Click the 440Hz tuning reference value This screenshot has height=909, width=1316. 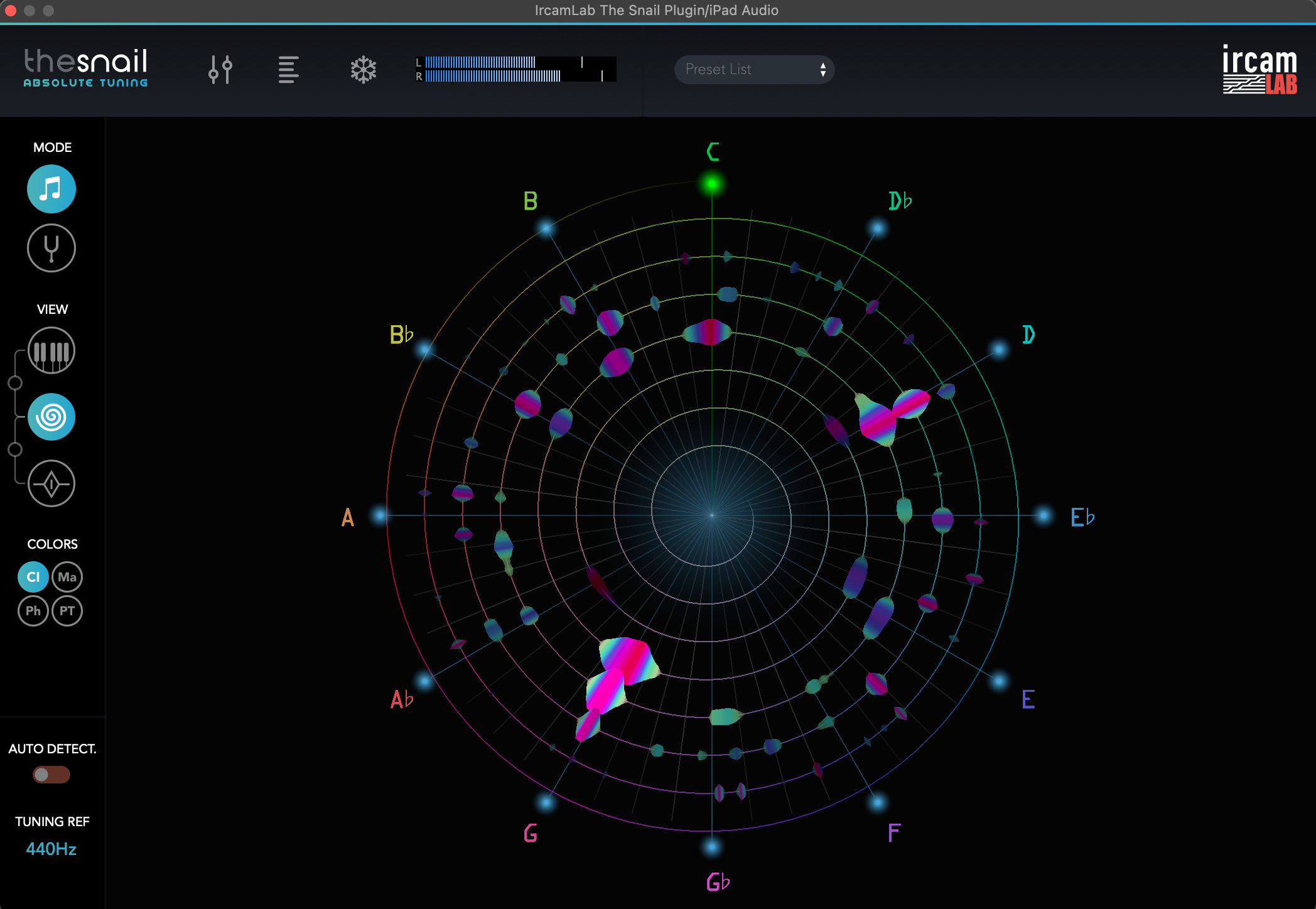click(x=51, y=849)
